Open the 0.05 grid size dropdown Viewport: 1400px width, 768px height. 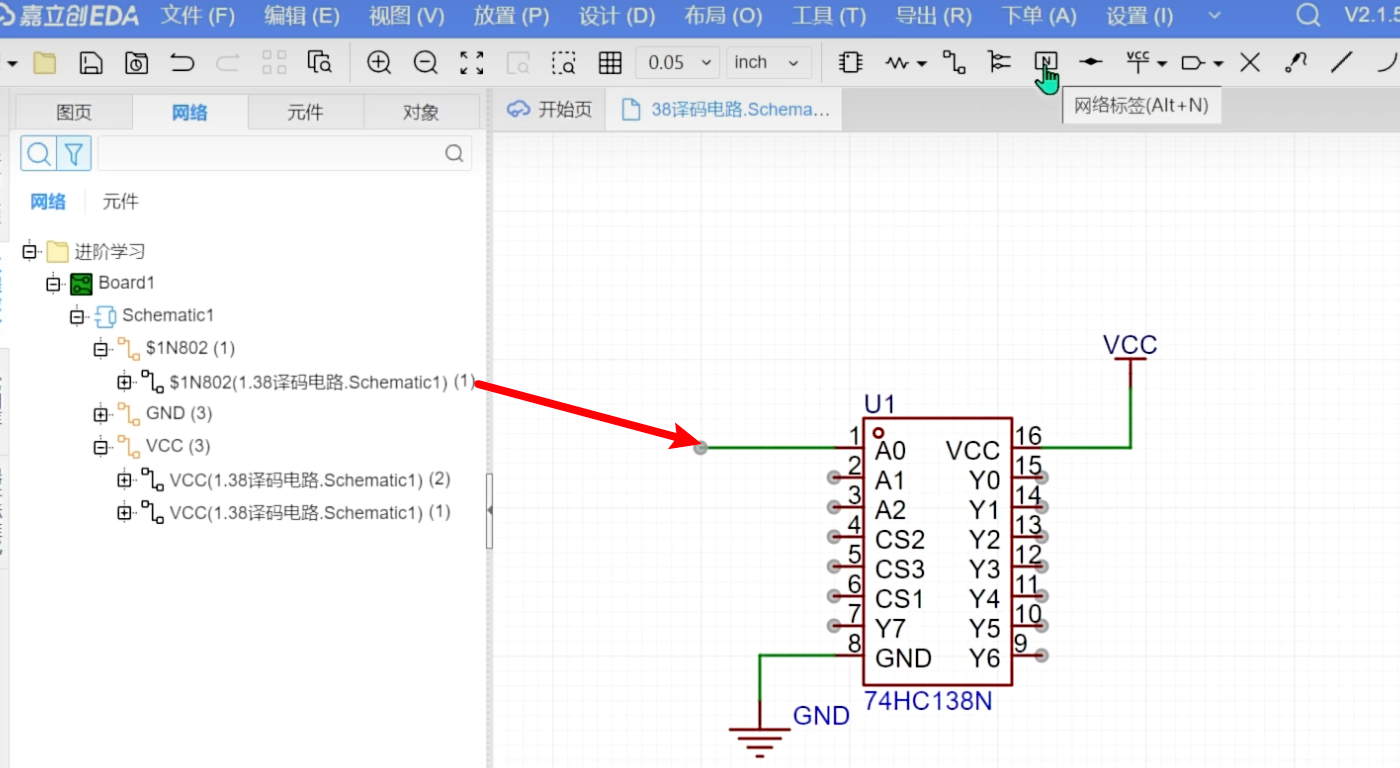point(677,63)
